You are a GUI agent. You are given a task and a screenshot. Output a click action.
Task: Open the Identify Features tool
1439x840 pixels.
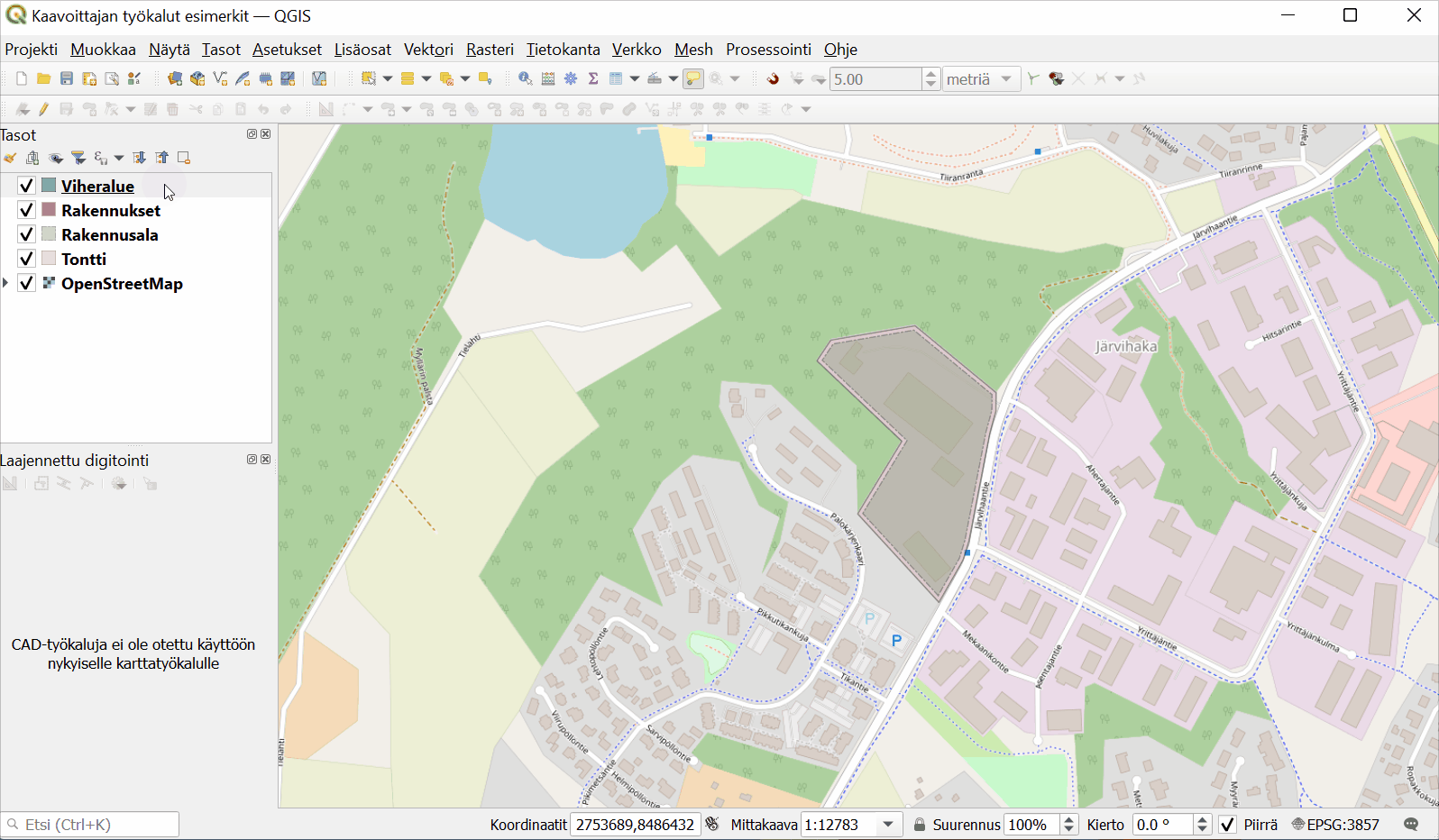pos(525,79)
